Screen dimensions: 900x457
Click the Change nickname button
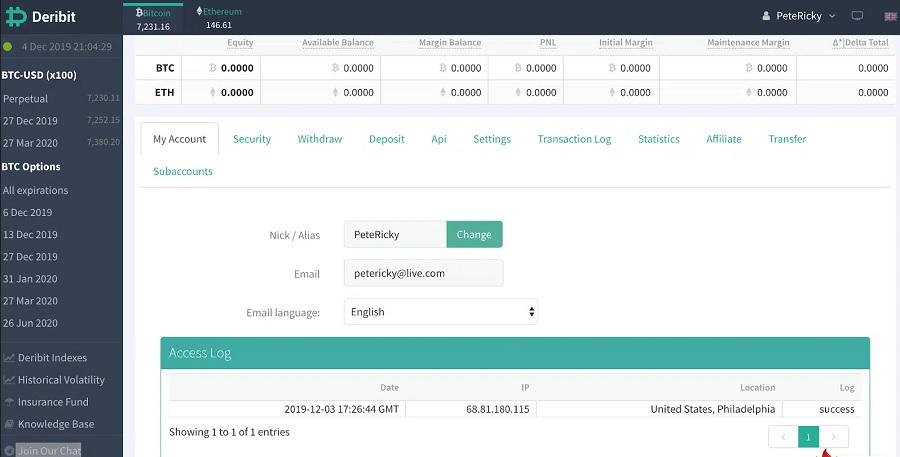coord(474,234)
